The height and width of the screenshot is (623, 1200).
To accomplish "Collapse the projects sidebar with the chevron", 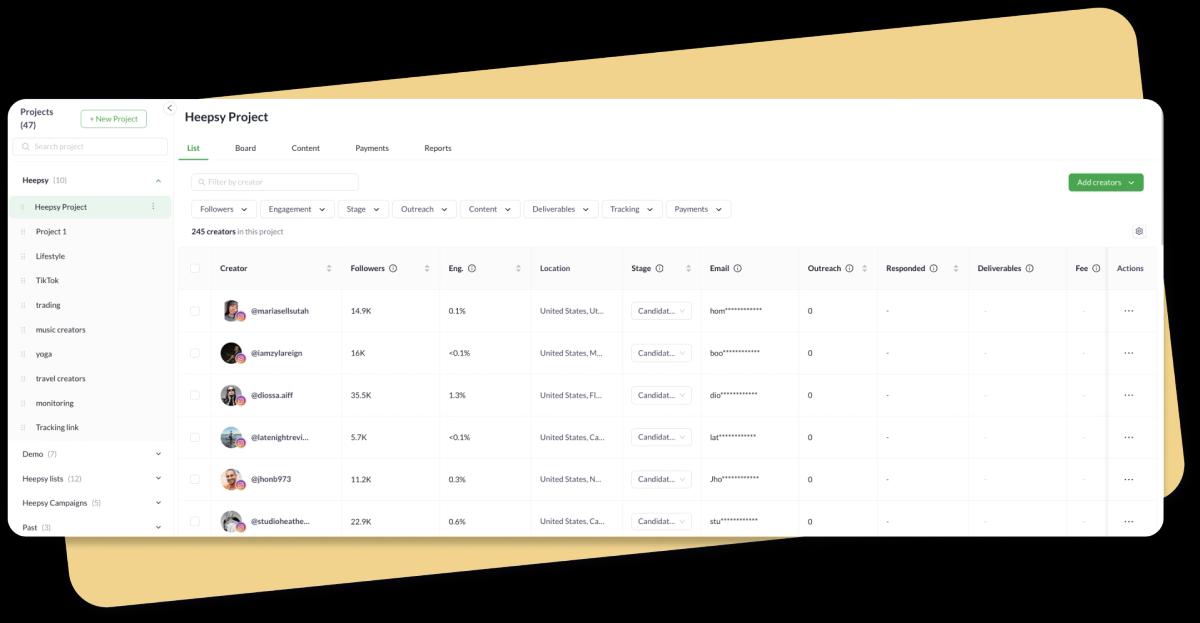I will [x=169, y=108].
